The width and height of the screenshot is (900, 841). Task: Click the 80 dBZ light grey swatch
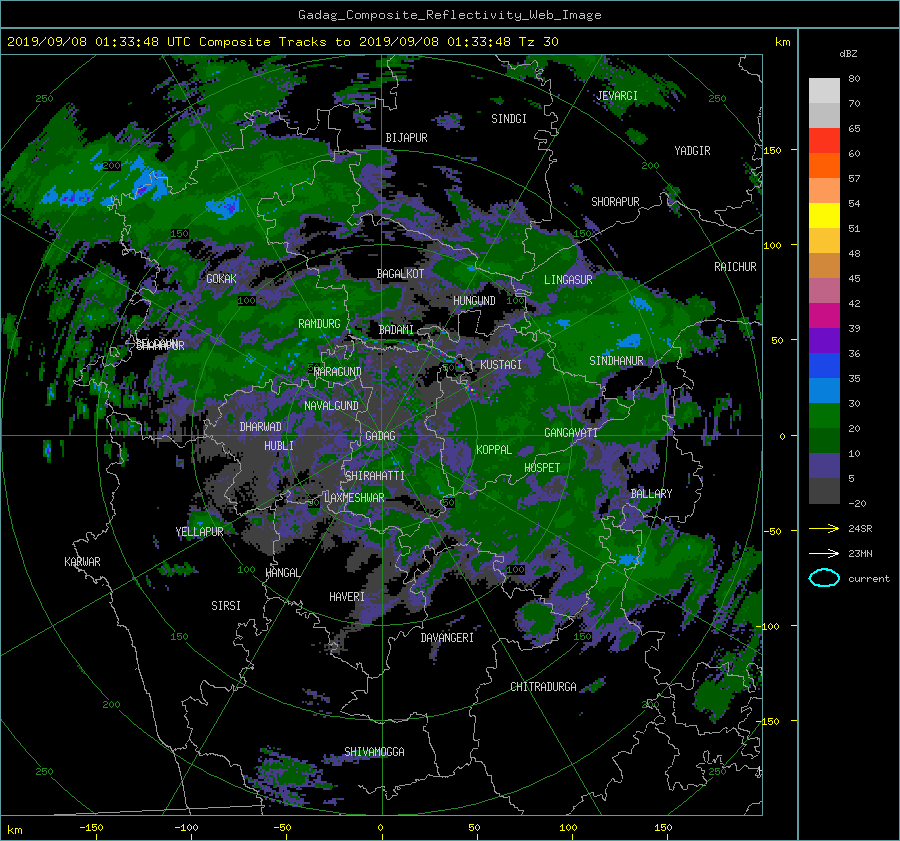coord(824,90)
